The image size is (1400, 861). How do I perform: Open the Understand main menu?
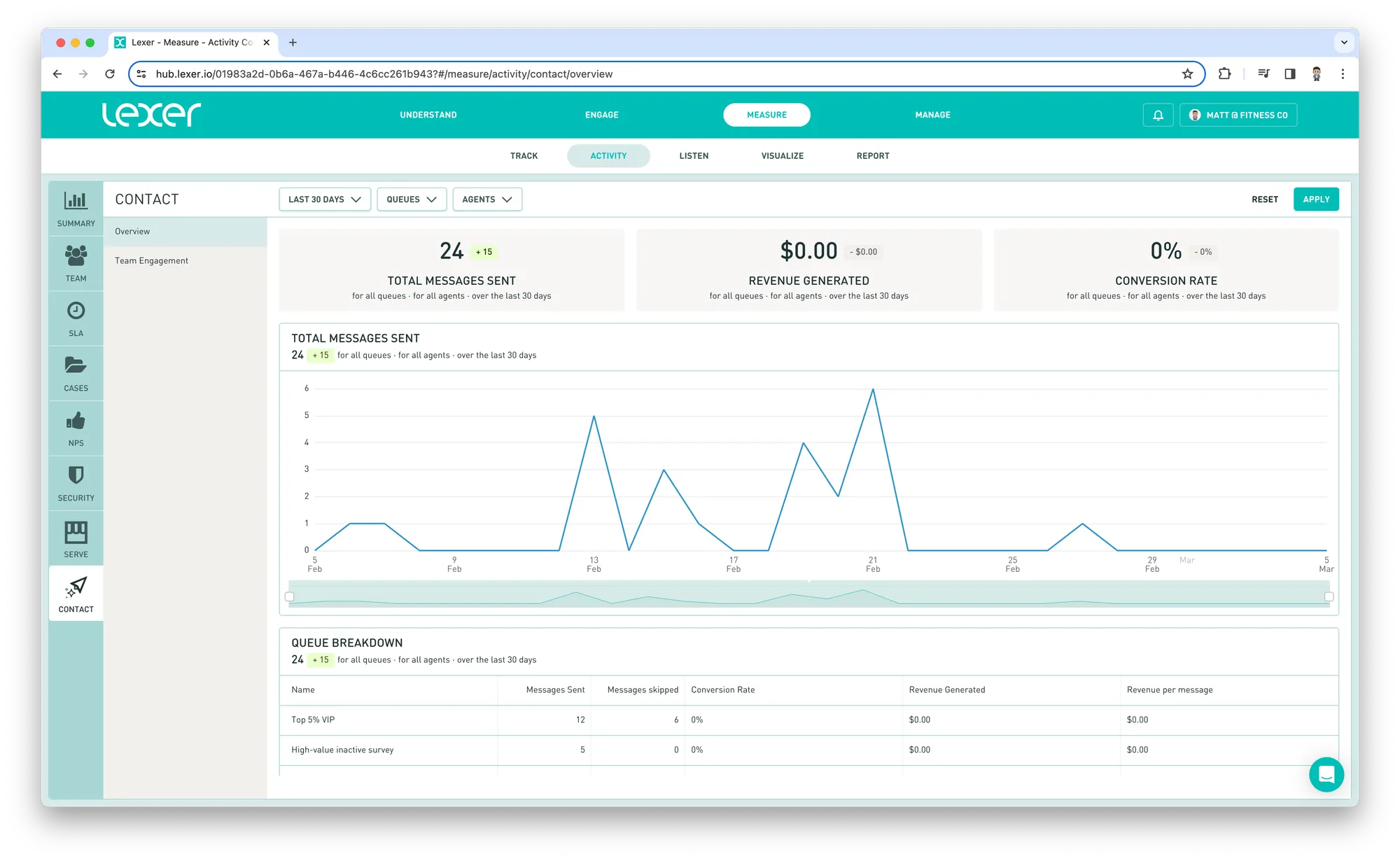coord(428,115)
